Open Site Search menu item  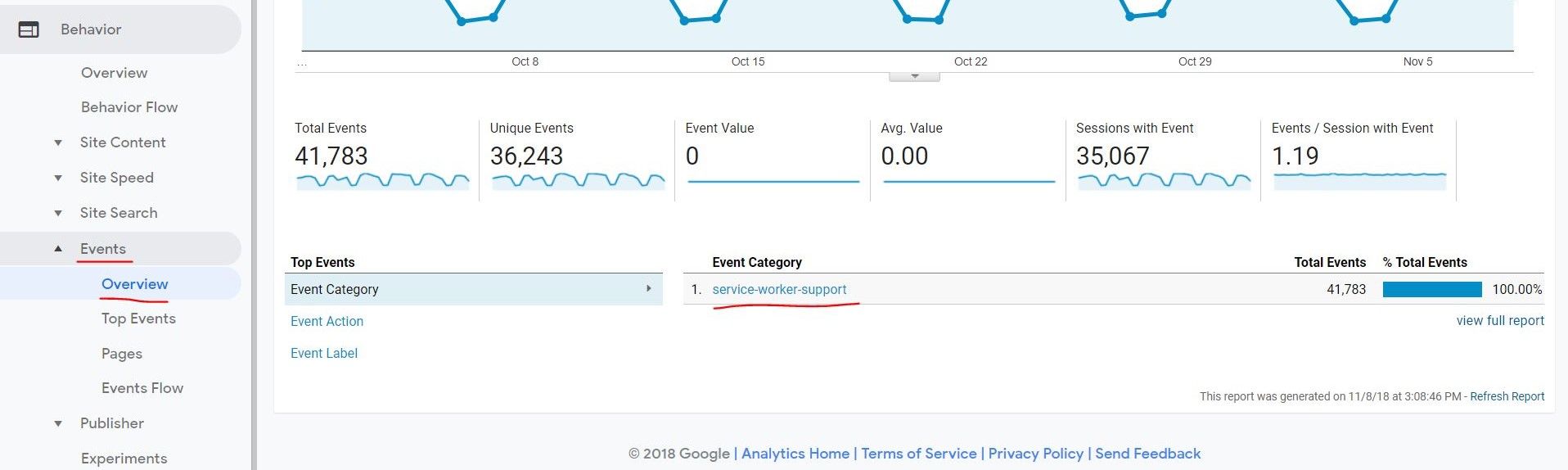coord(119,213)
